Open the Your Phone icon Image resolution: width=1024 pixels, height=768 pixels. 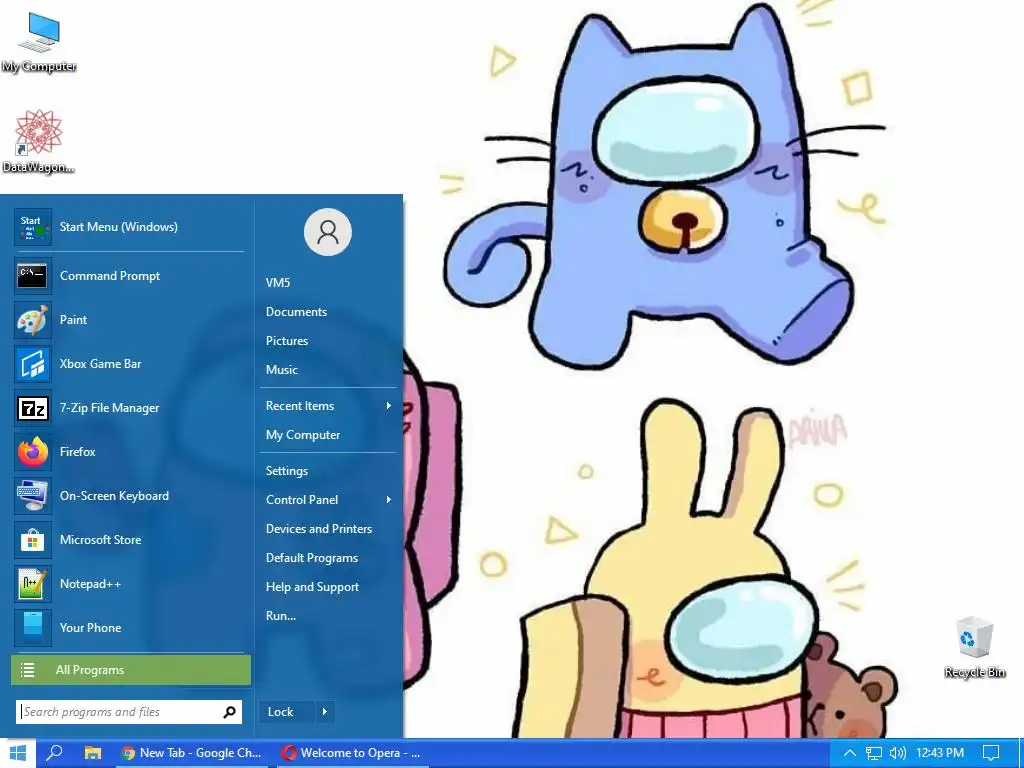click(x=33, y=628)
